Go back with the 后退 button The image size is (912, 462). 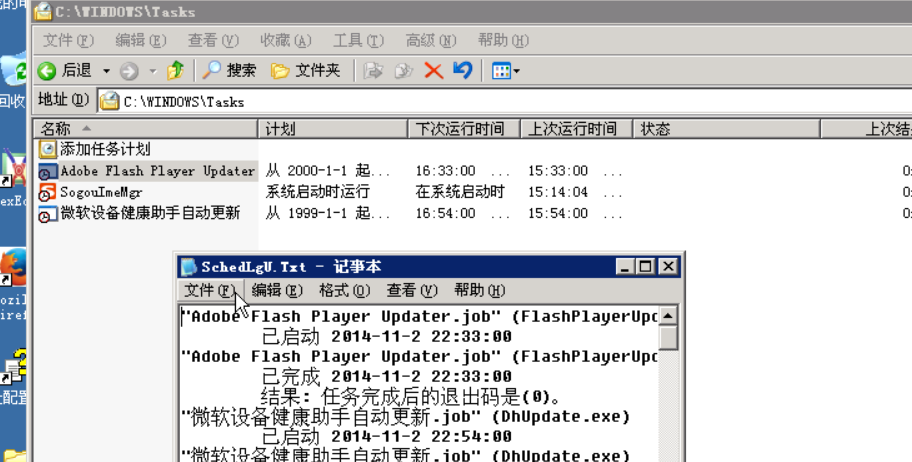65,71
